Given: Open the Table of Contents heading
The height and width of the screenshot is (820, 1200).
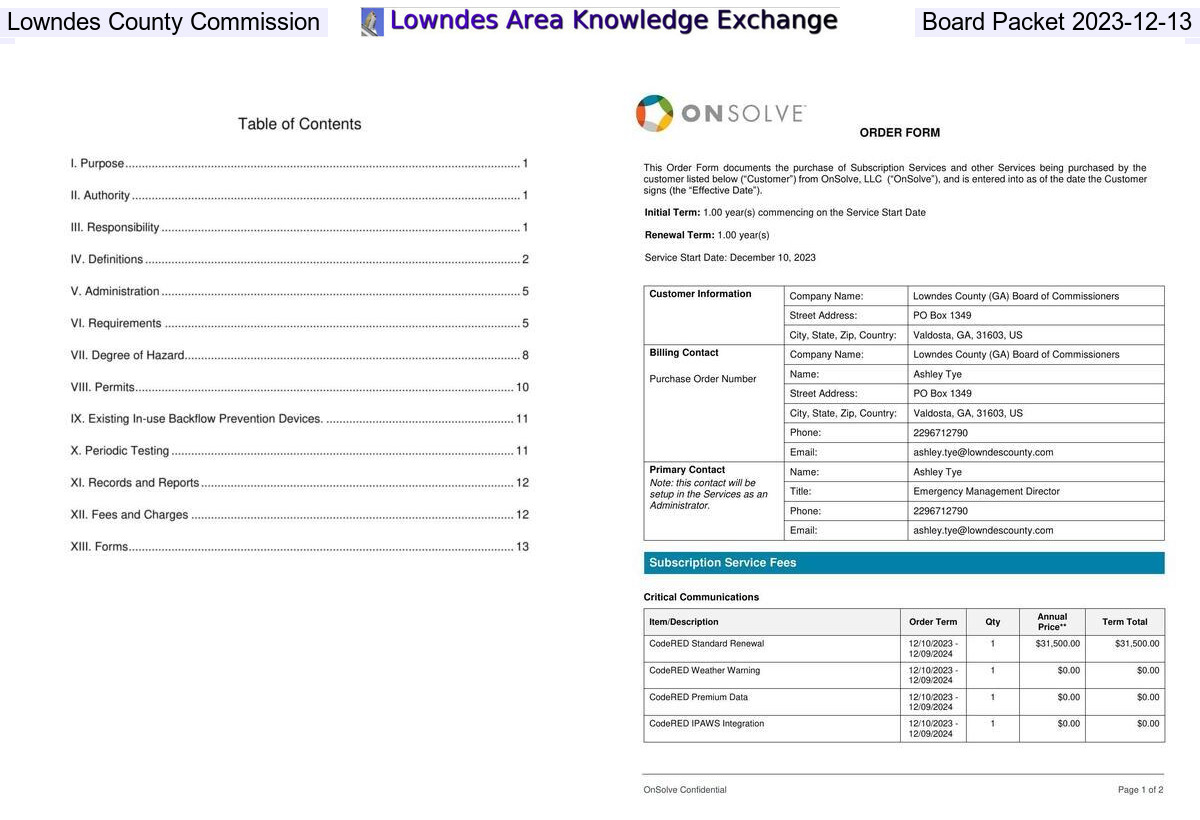Looking at the screenshot, I should pos(299,123).
